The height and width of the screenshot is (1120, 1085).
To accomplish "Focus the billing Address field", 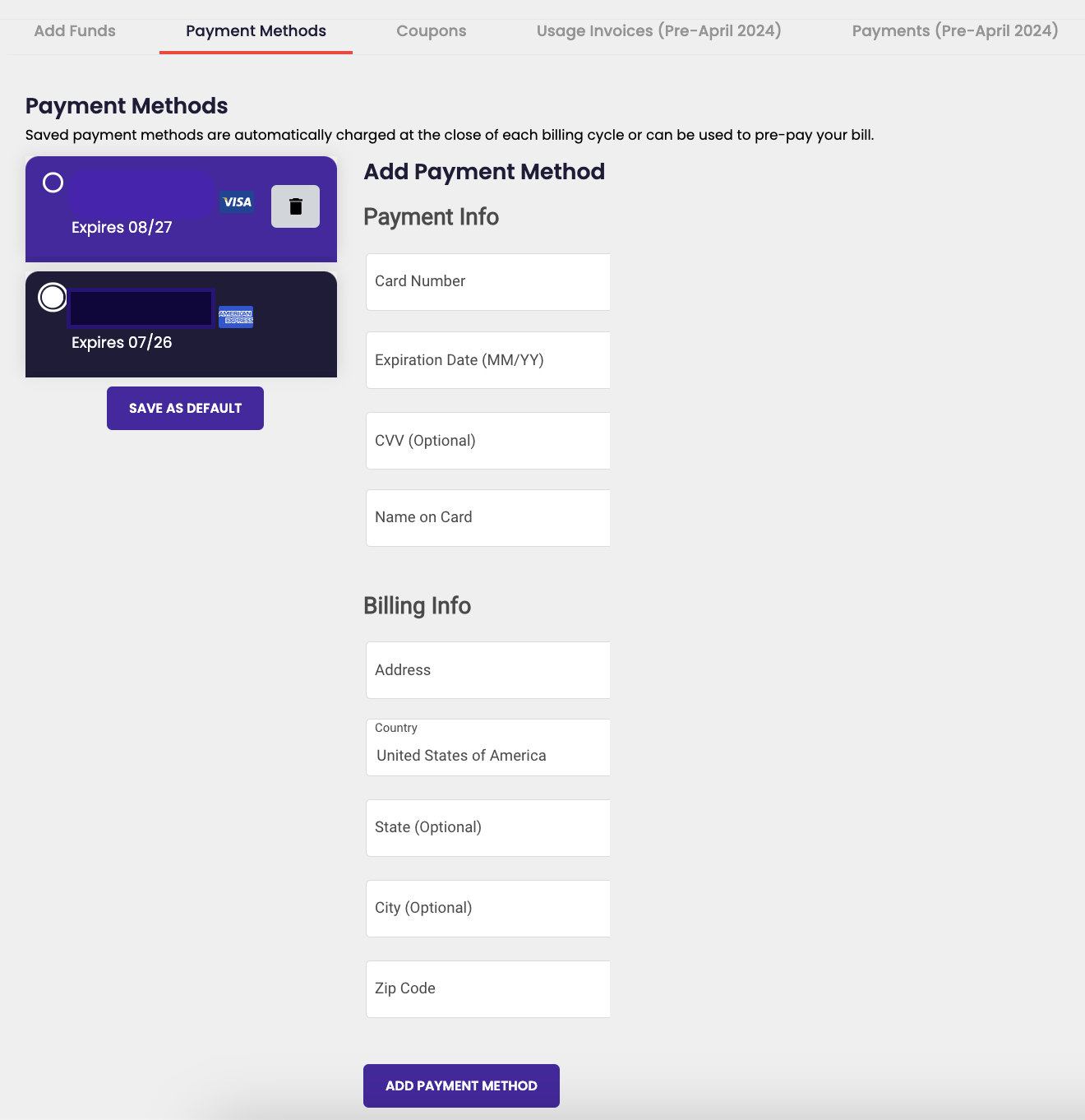I will tap(488, 670).
